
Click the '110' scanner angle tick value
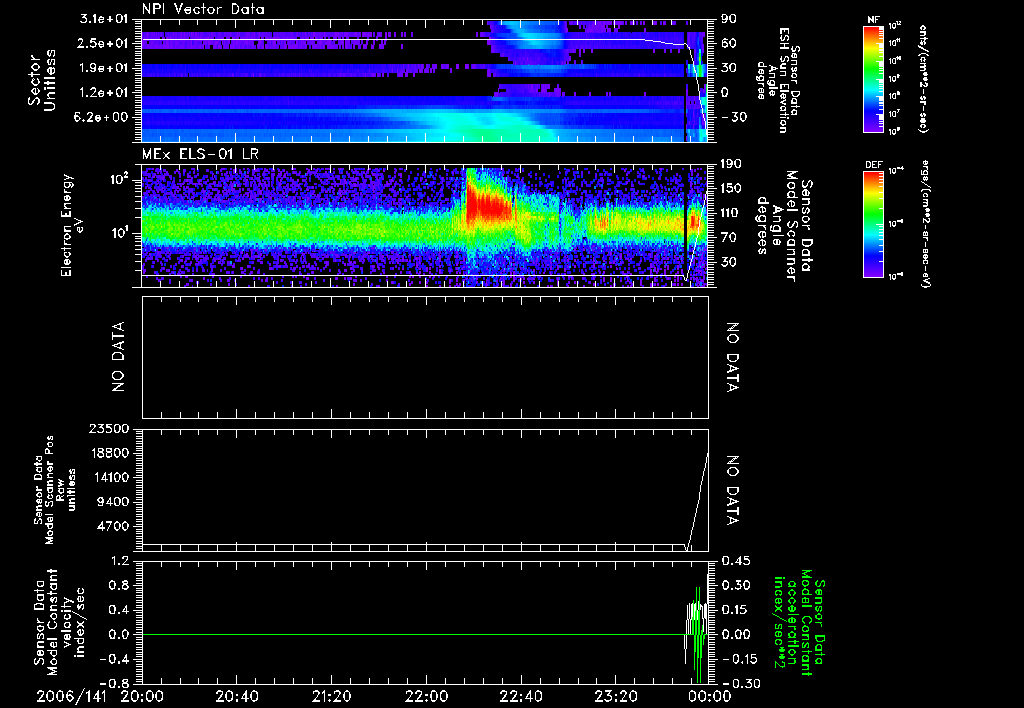click(731, 213)
